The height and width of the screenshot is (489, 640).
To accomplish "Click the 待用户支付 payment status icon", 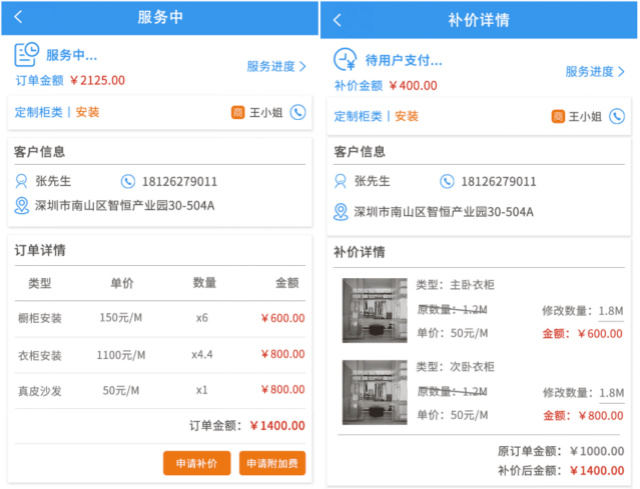I will 345,59.
